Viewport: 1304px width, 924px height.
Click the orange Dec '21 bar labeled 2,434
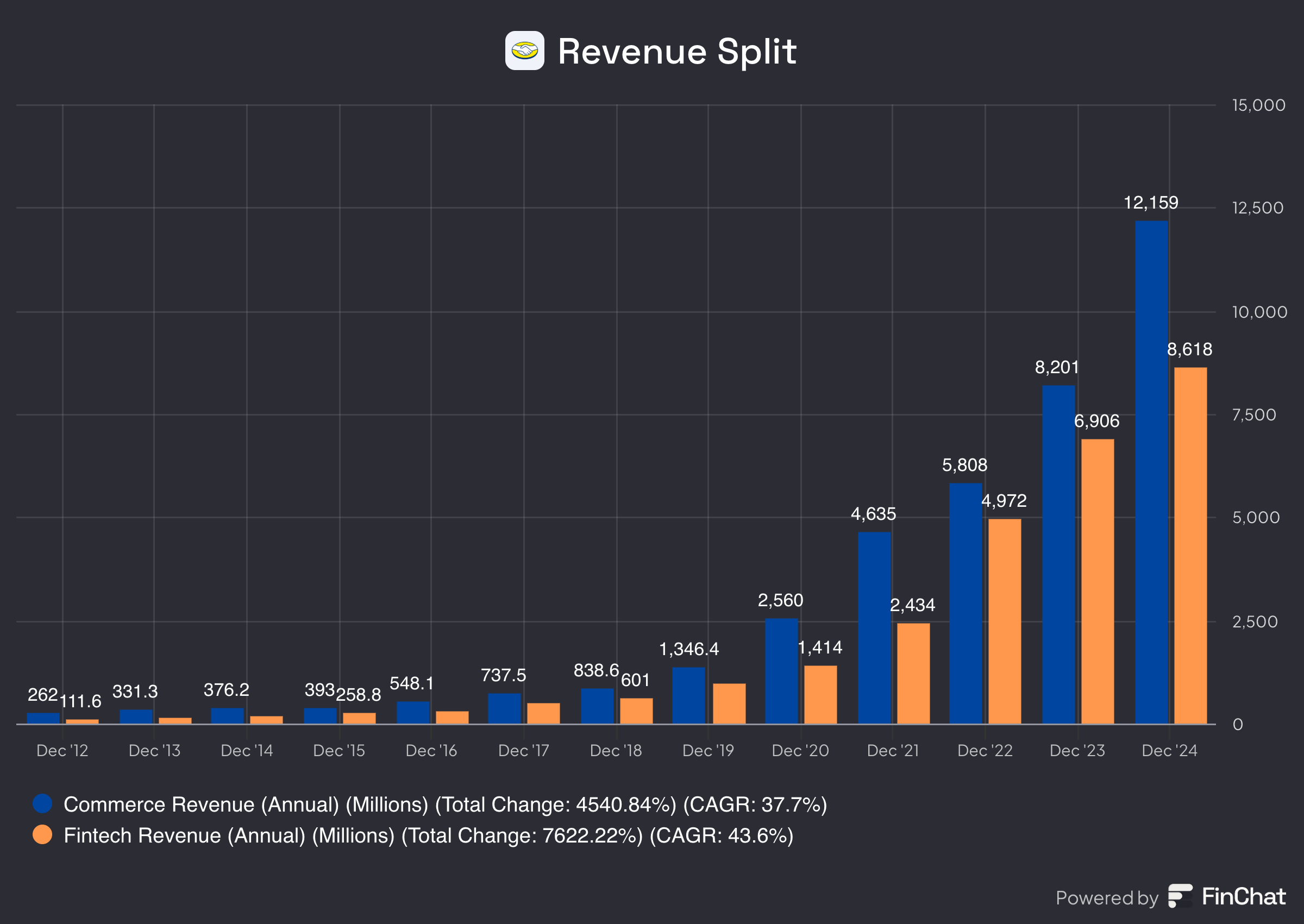(x=913, y=673)
